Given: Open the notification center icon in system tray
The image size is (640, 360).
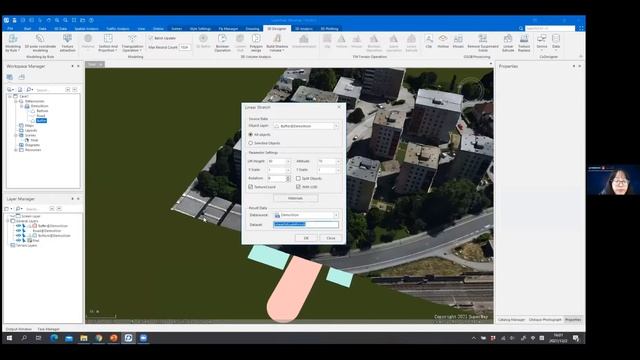Looking at the screenshot, I should (x=576, y=338).
